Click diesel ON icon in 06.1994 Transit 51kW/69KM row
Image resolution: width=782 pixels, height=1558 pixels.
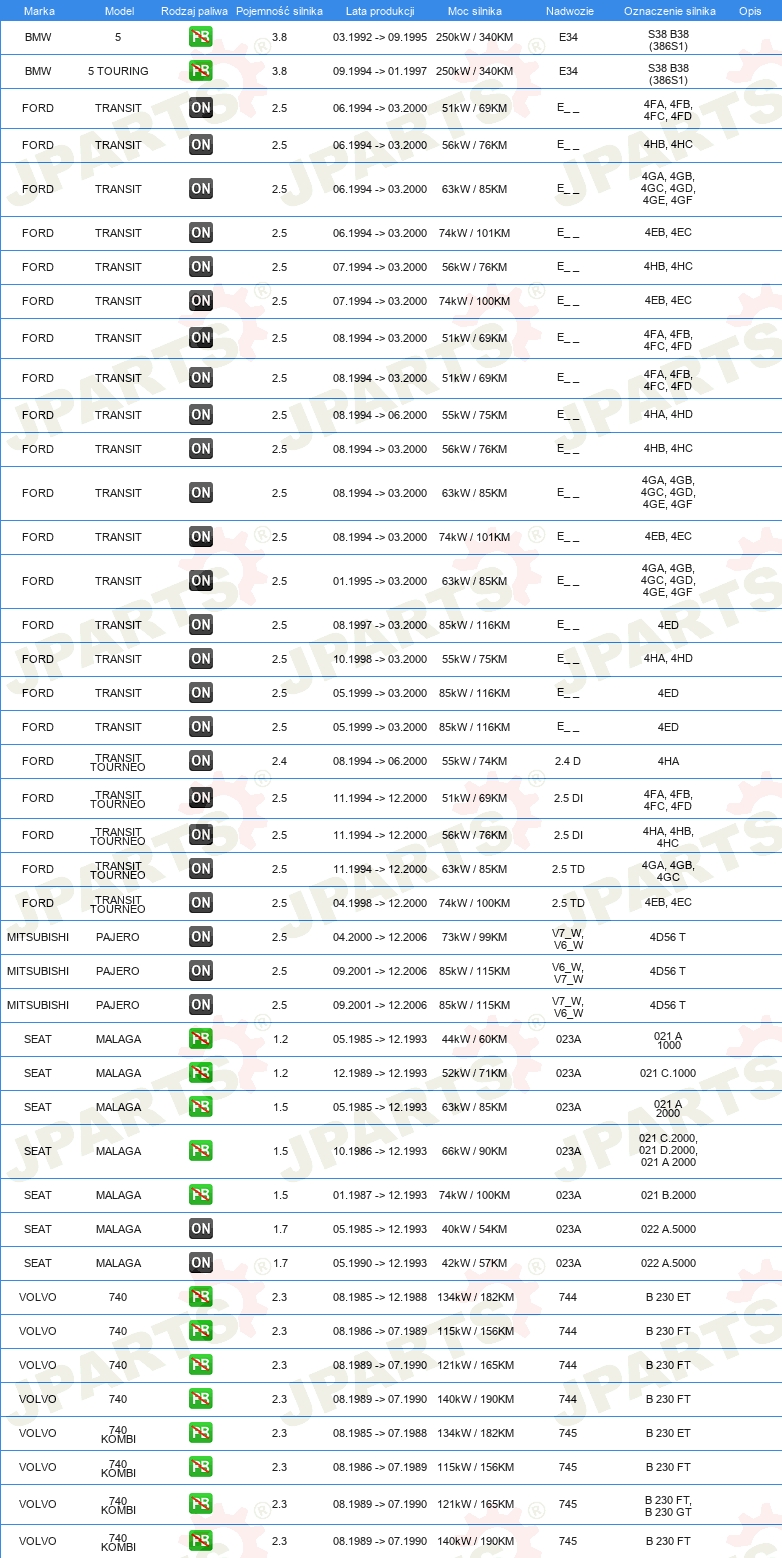tap(201, 108)
